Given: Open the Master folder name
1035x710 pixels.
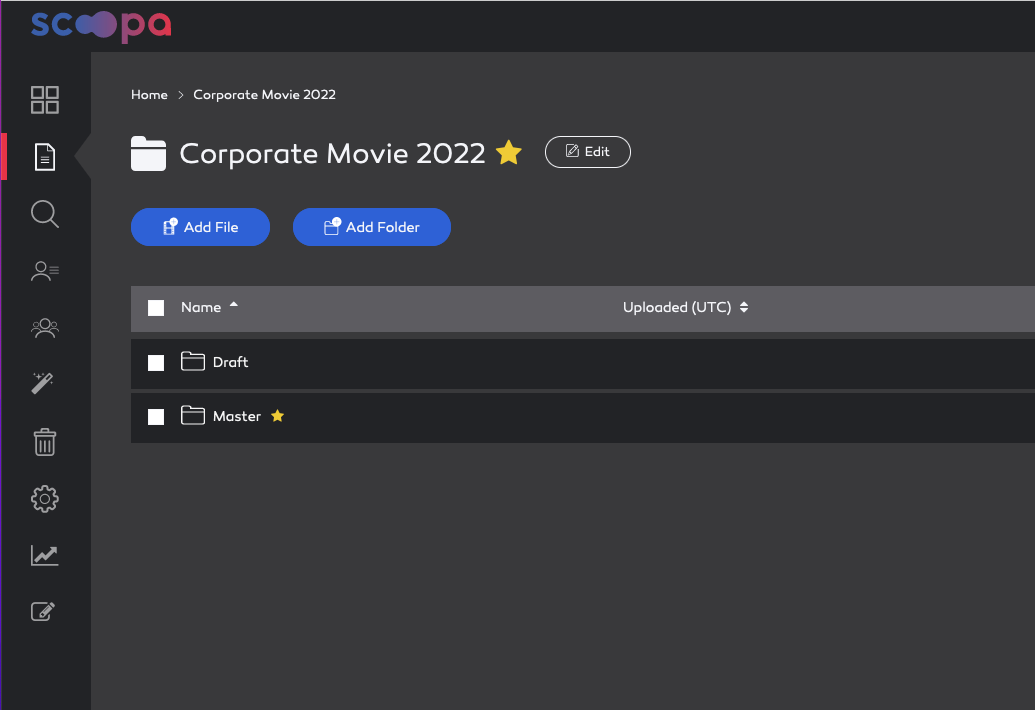Looking at the screenshot, I should 237,416.
